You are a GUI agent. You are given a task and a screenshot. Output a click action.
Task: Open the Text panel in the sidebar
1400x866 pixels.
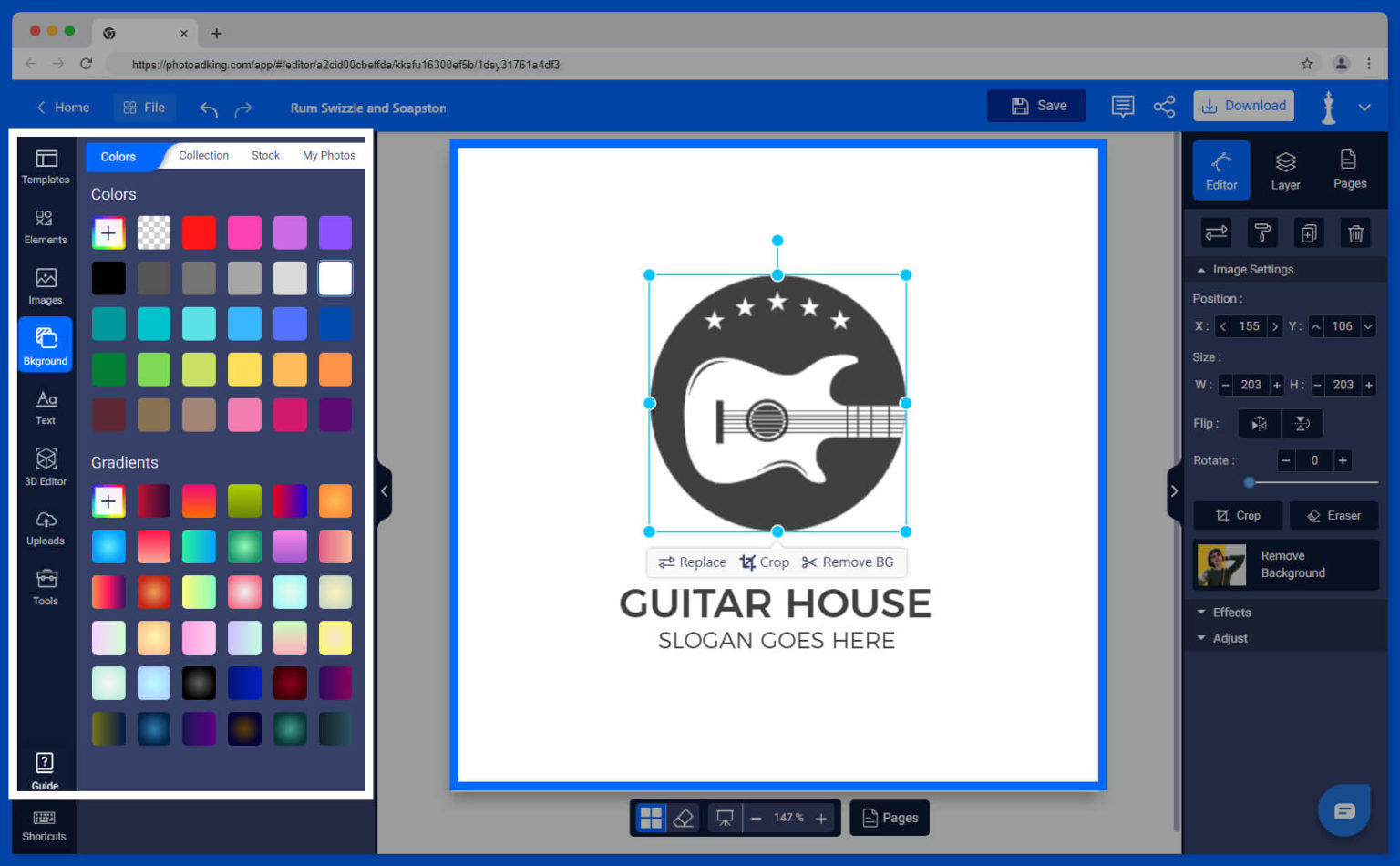pyautogui.click(x=45, y=407)
